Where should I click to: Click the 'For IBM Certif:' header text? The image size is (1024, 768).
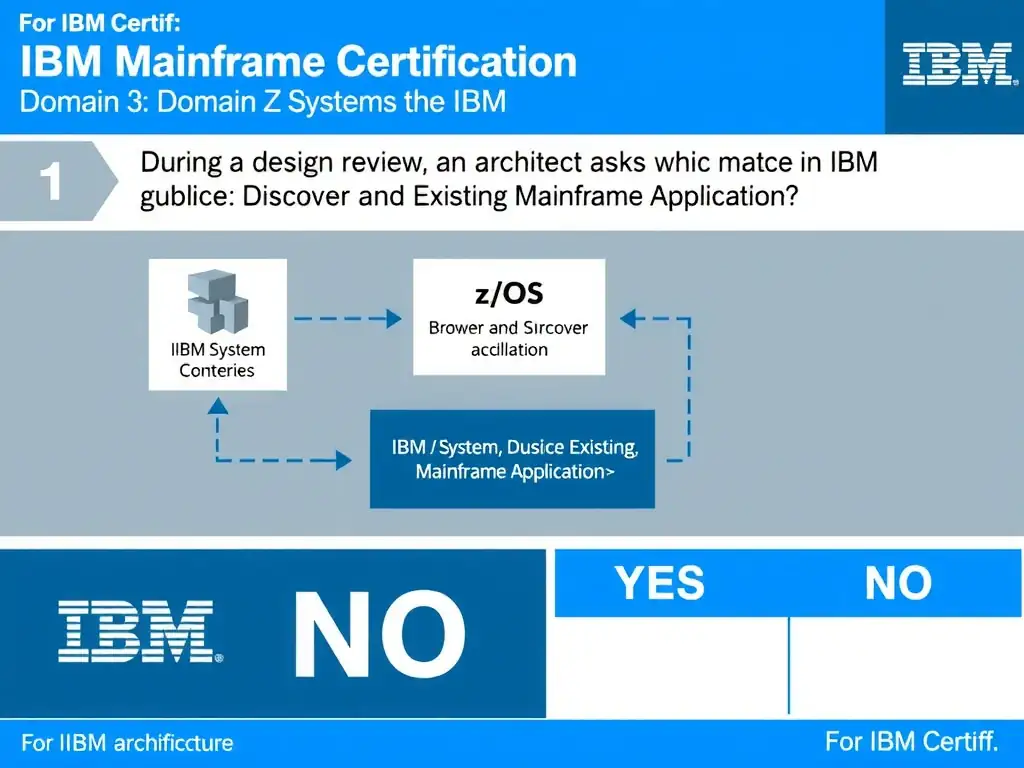99,23
